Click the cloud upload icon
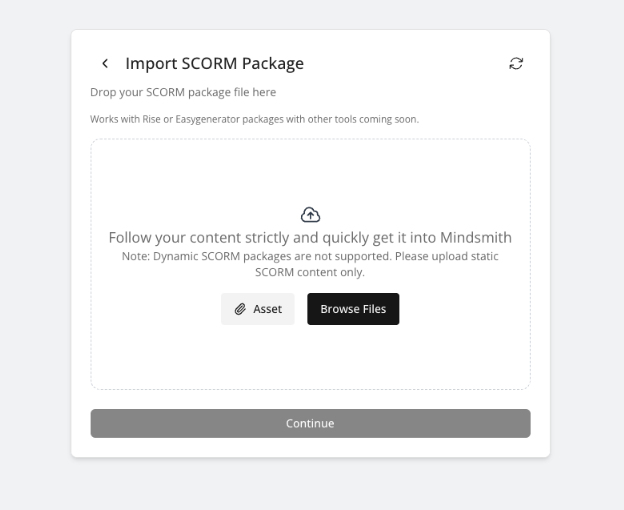This screenshot has height=510, width=624. pos(310,215)
